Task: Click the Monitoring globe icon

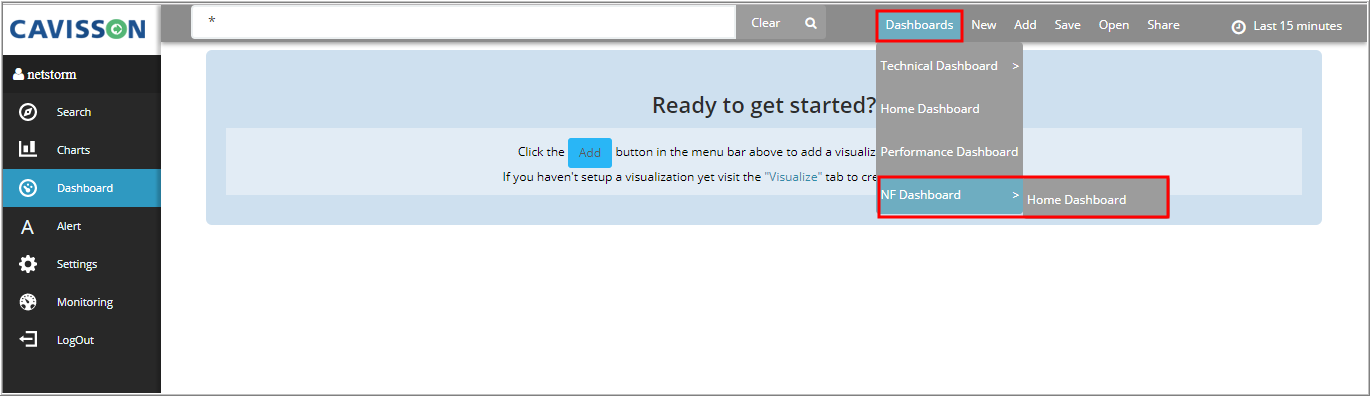Action: pos(28,302)
